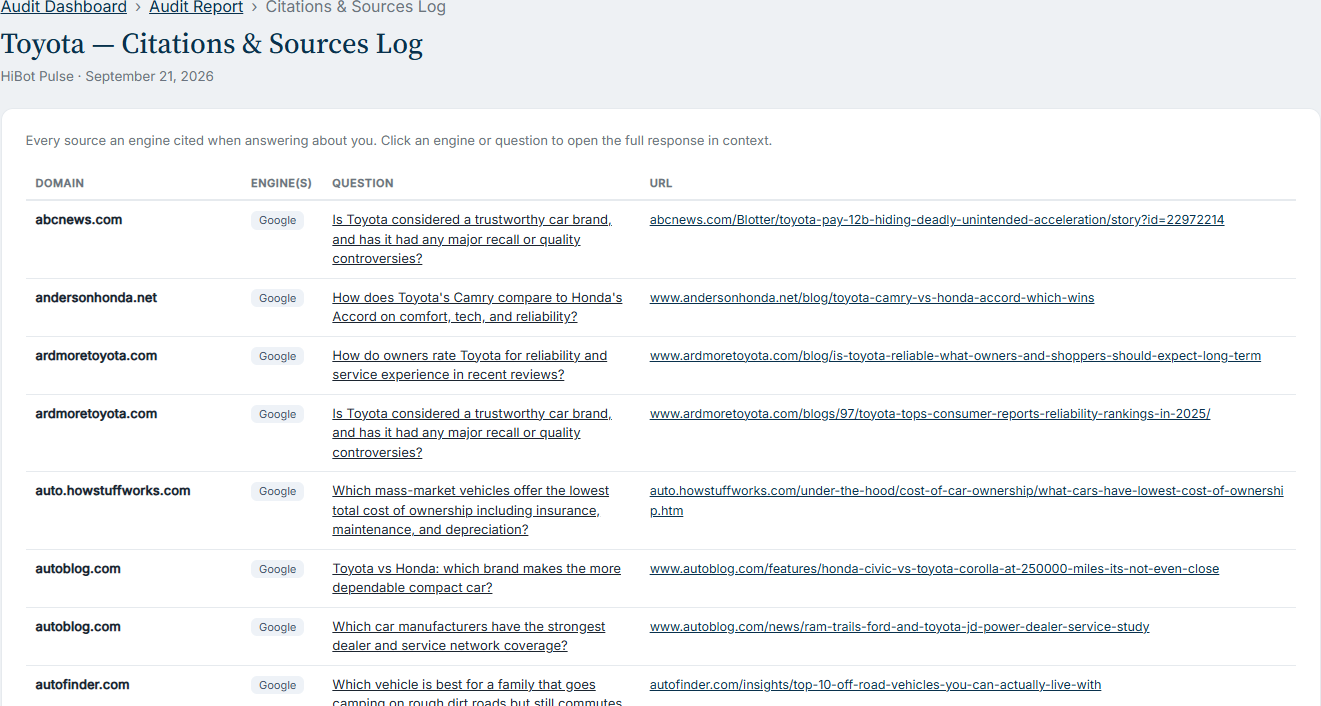The width and height of the screenshot is (1321, 706).
Task: Select autoblog.com domain in Toyota vs Honda row
Action: click(x=78, y=569)
